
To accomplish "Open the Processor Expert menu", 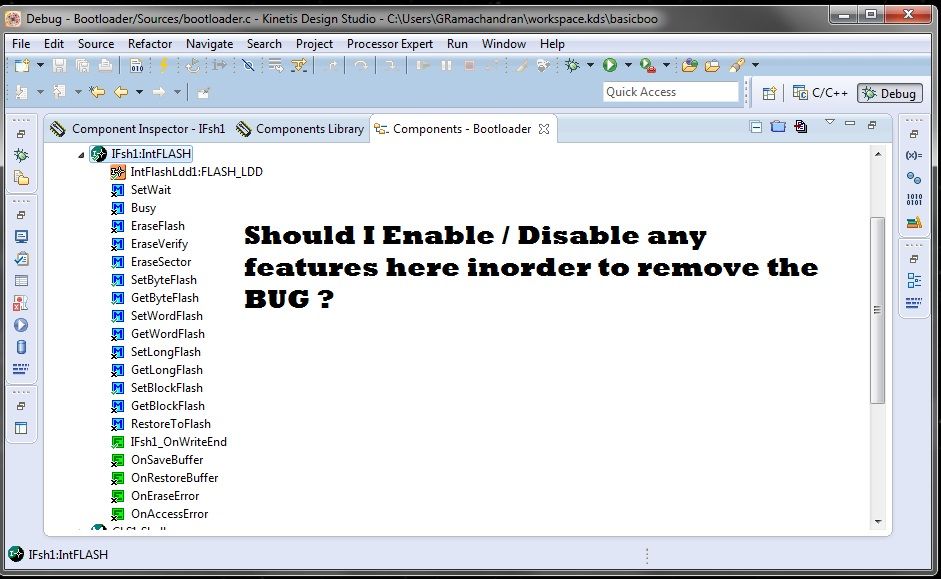I will (389, 44).
